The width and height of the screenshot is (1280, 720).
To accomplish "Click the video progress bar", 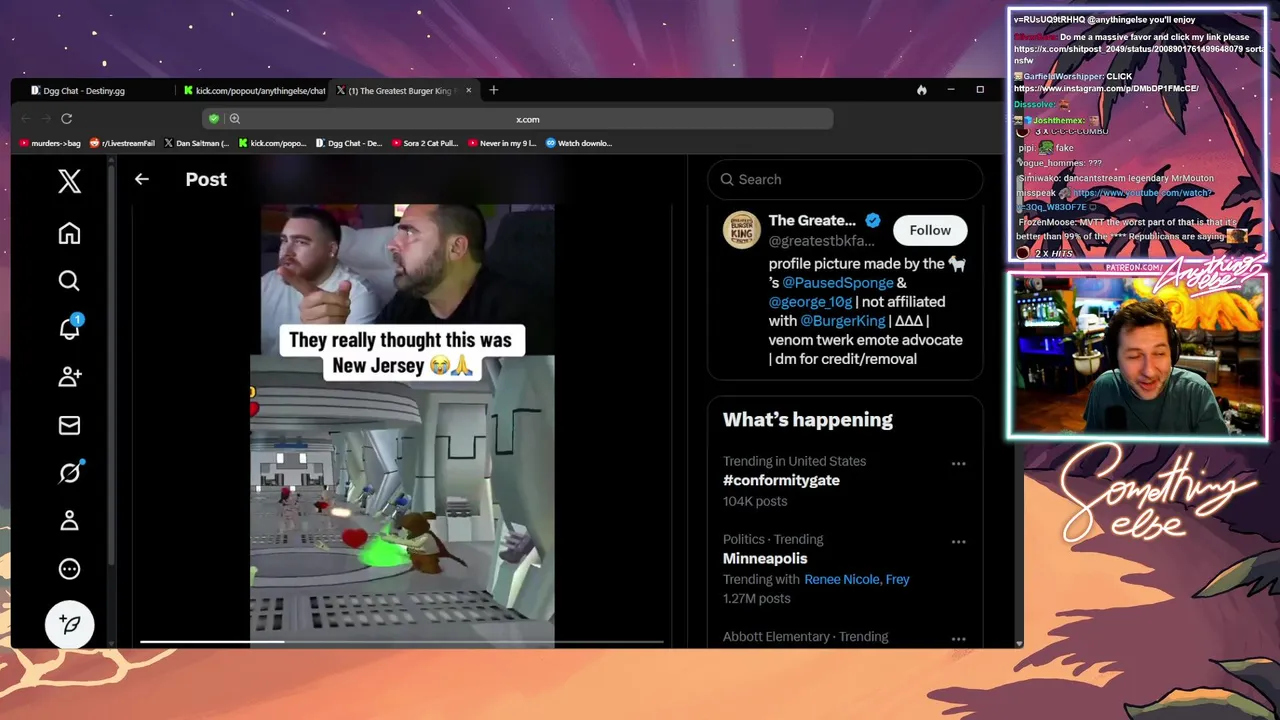I will coord(401,642).
